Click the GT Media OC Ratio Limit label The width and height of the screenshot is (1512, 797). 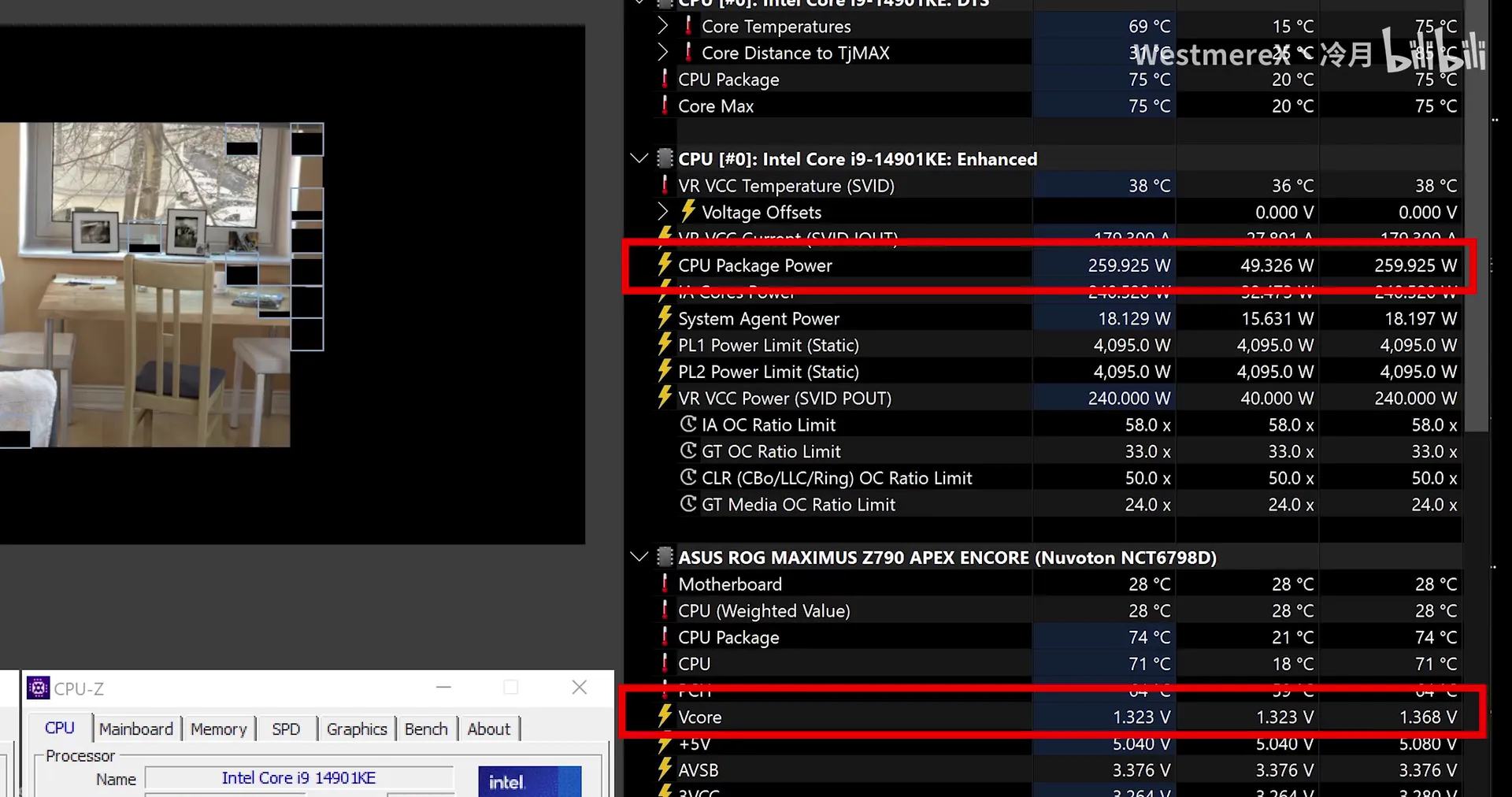click(798, 504)
